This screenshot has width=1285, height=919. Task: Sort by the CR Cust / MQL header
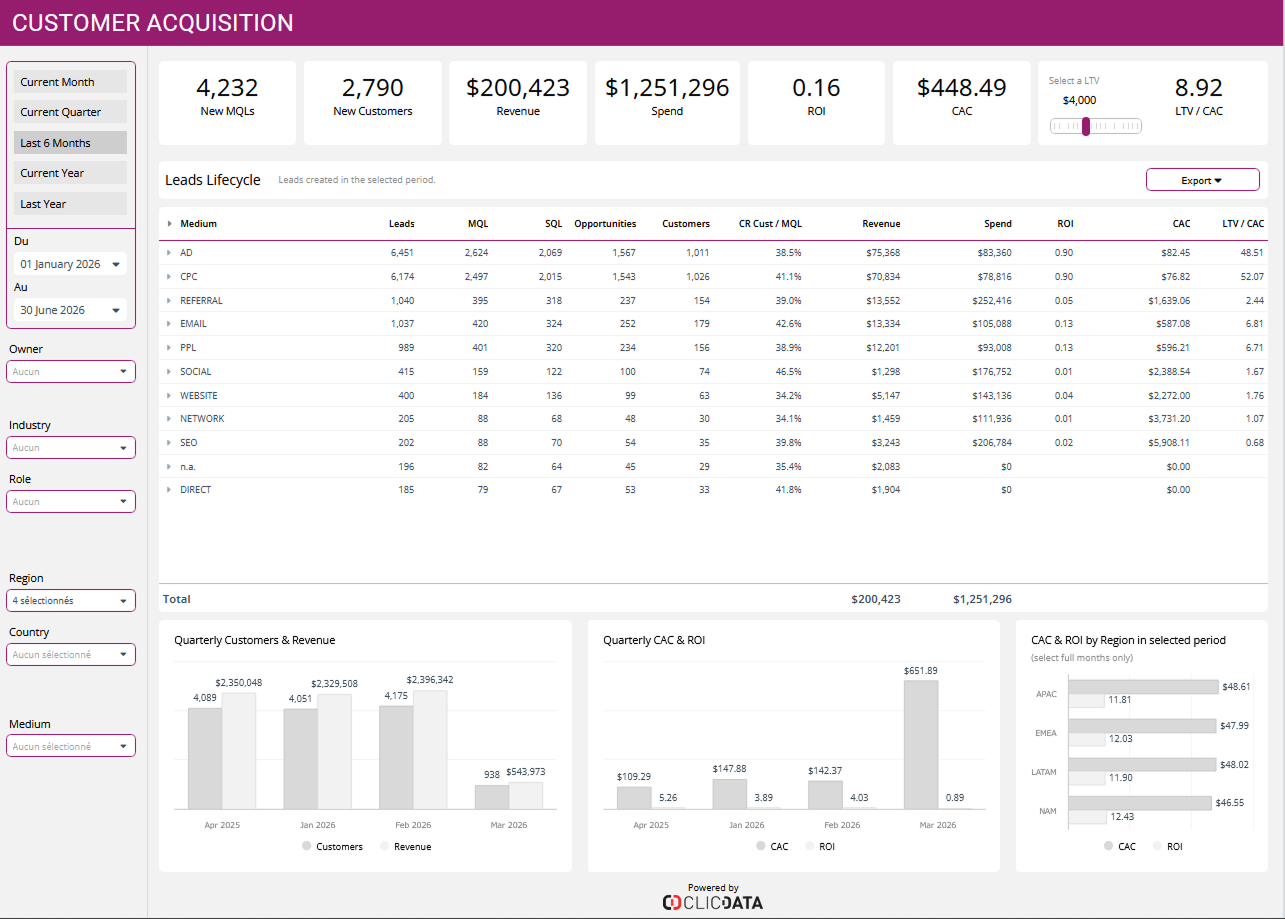click(x=770, y=224)
